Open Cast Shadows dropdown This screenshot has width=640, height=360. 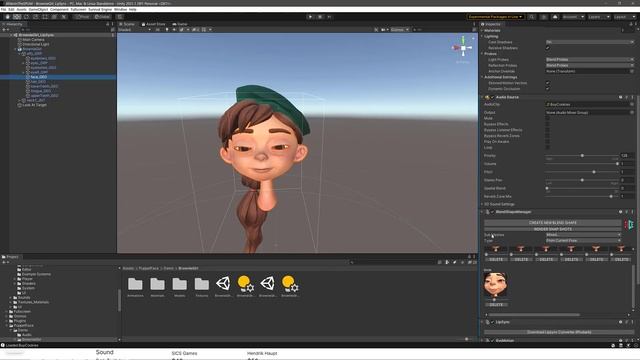tap(590, 42)
